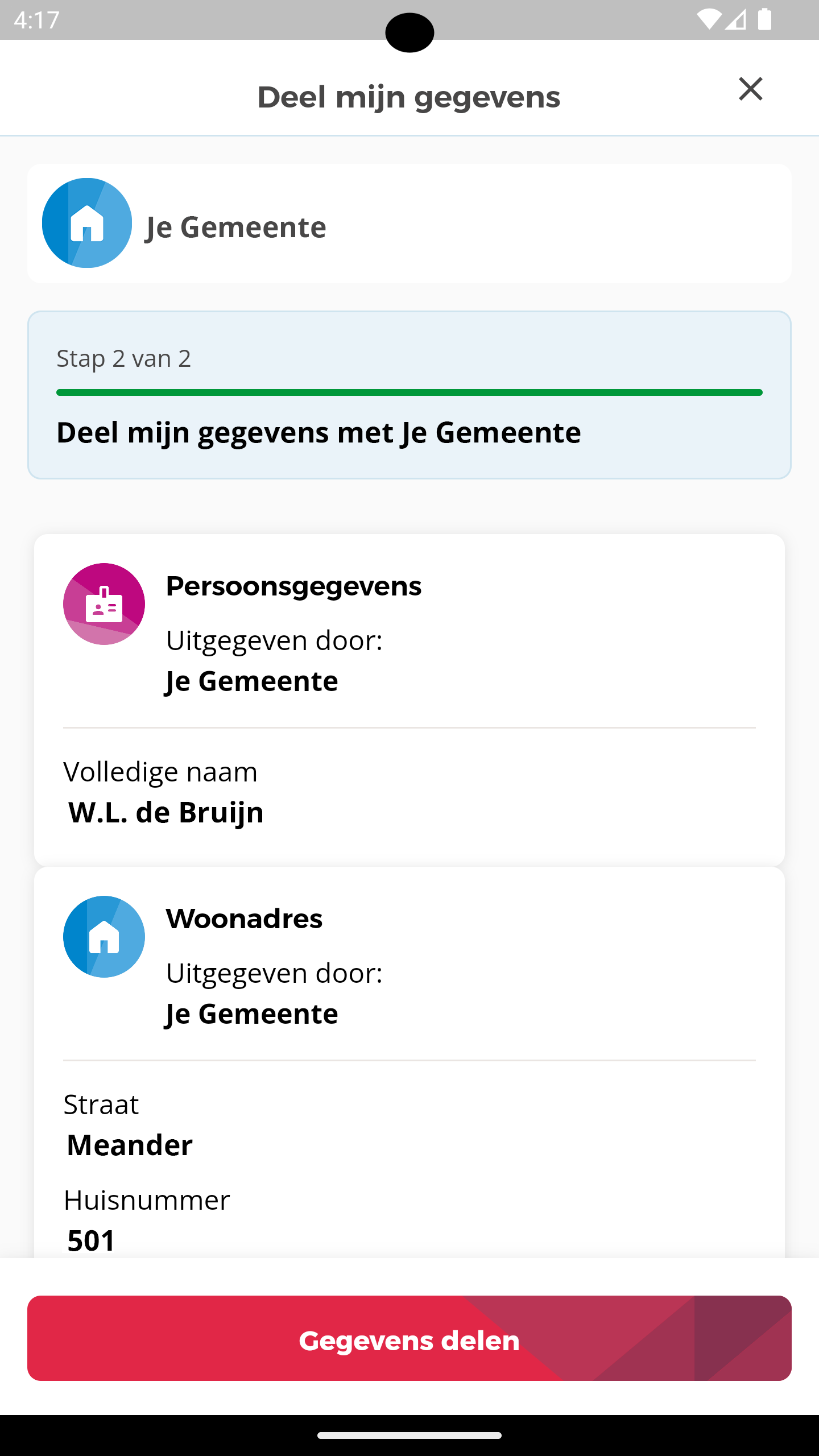The height and width of the screenshot is (1456, 819).
Task: Tap the pink Persoonsgegevens ID card icon
Action: (x=104, y=604)
